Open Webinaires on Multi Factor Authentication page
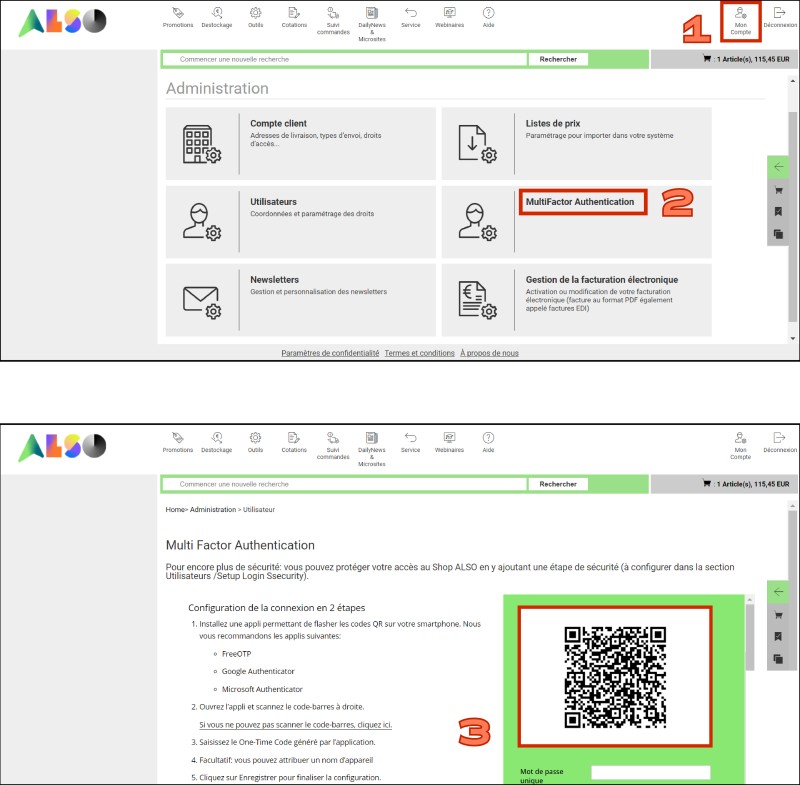Viewport: 800px width, 785px height. (x=449, y=442)
